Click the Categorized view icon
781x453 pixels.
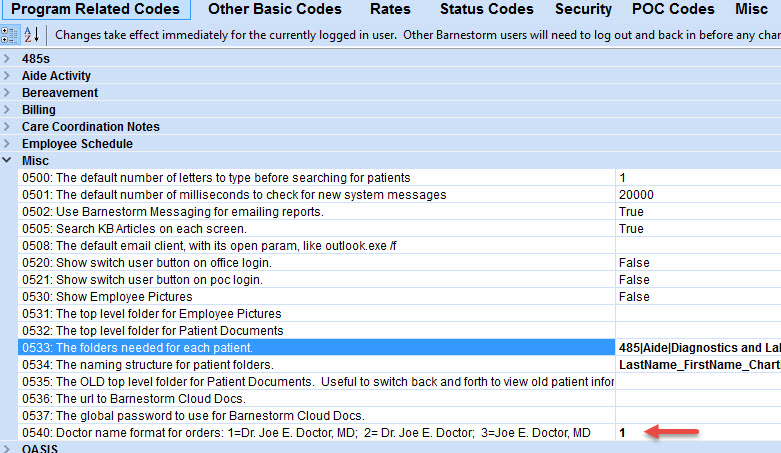pyautogui.click(x=9, y=35)
